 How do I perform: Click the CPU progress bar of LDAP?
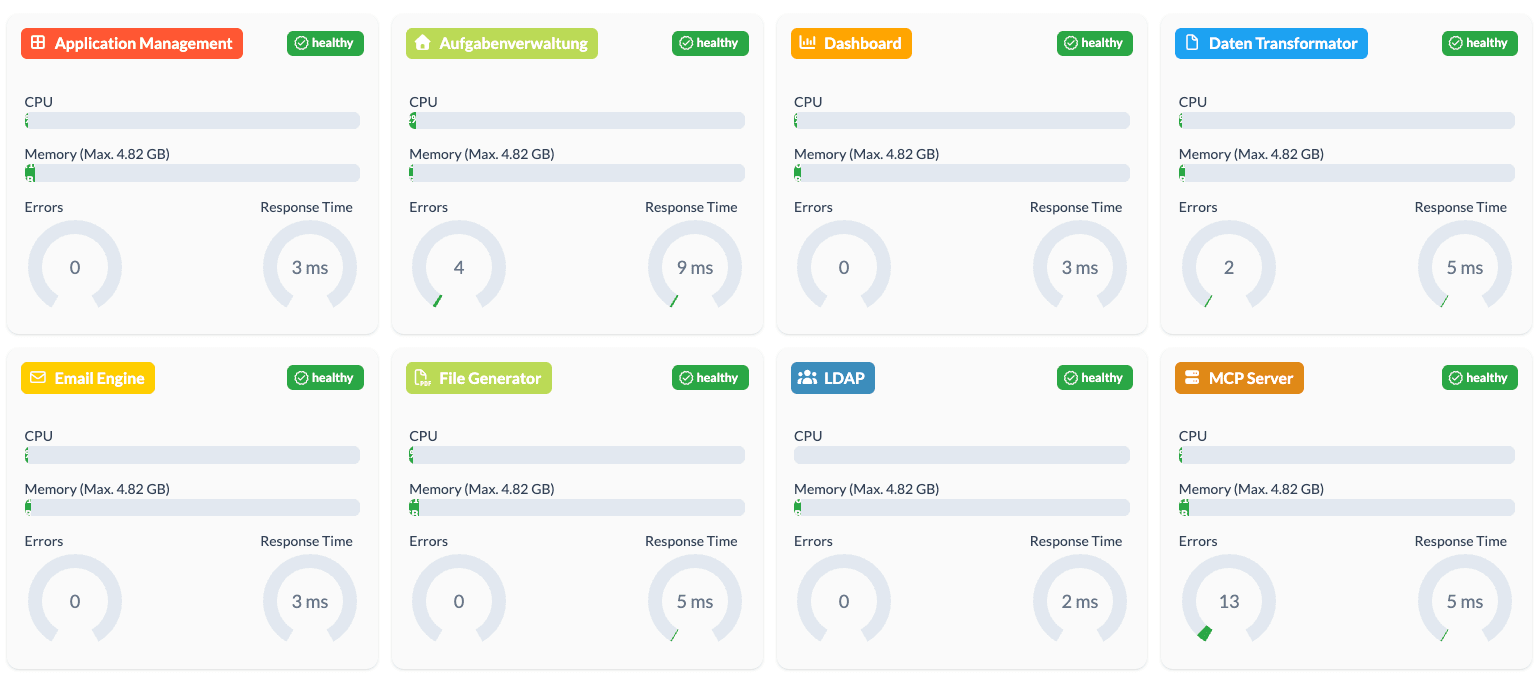click(x=962, y=455)
